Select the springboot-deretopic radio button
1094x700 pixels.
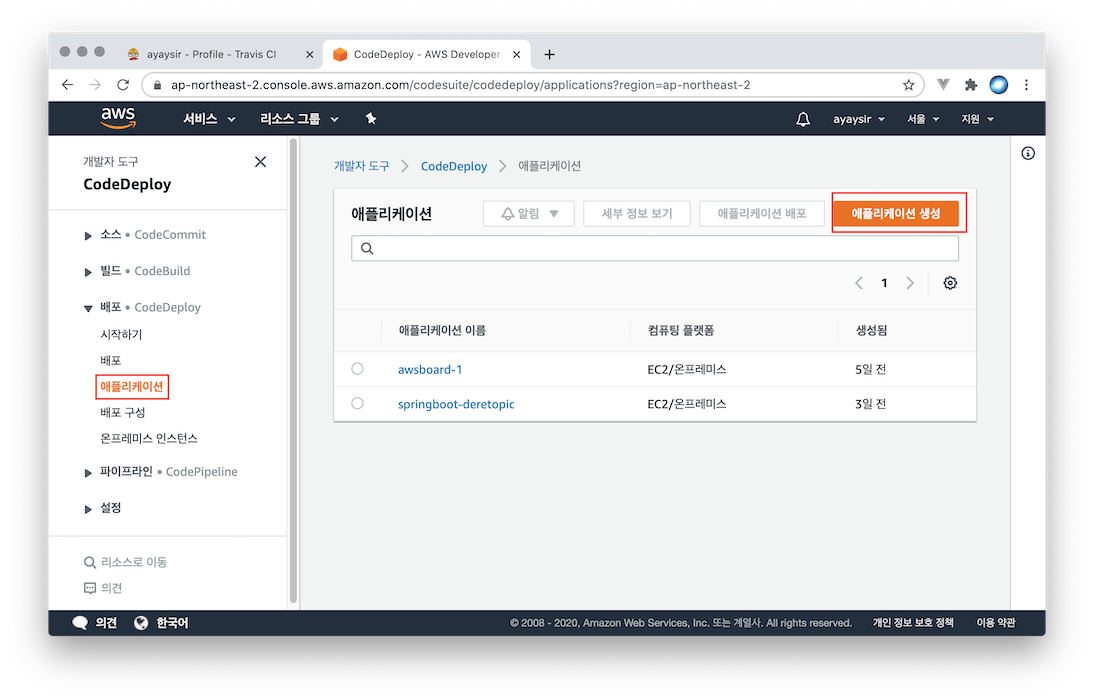tap(358, 404)
